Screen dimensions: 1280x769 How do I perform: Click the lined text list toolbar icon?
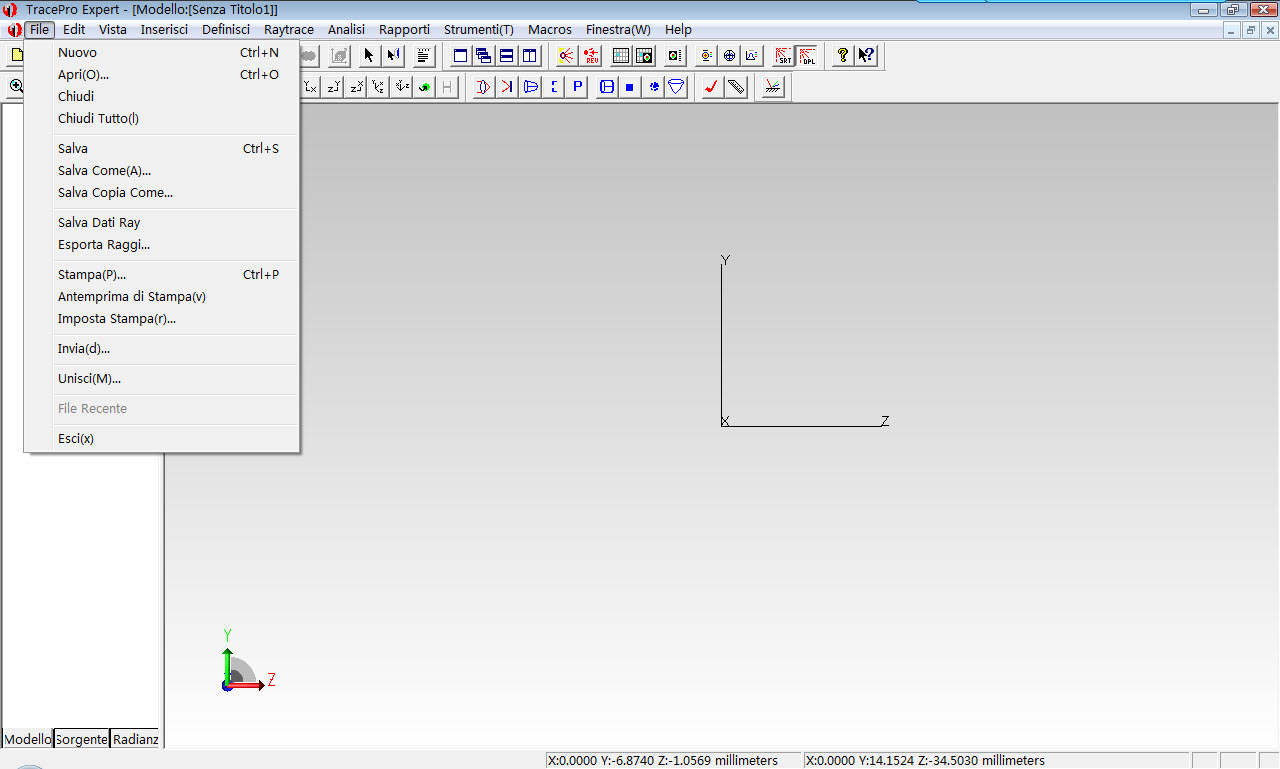pos(424,56)
